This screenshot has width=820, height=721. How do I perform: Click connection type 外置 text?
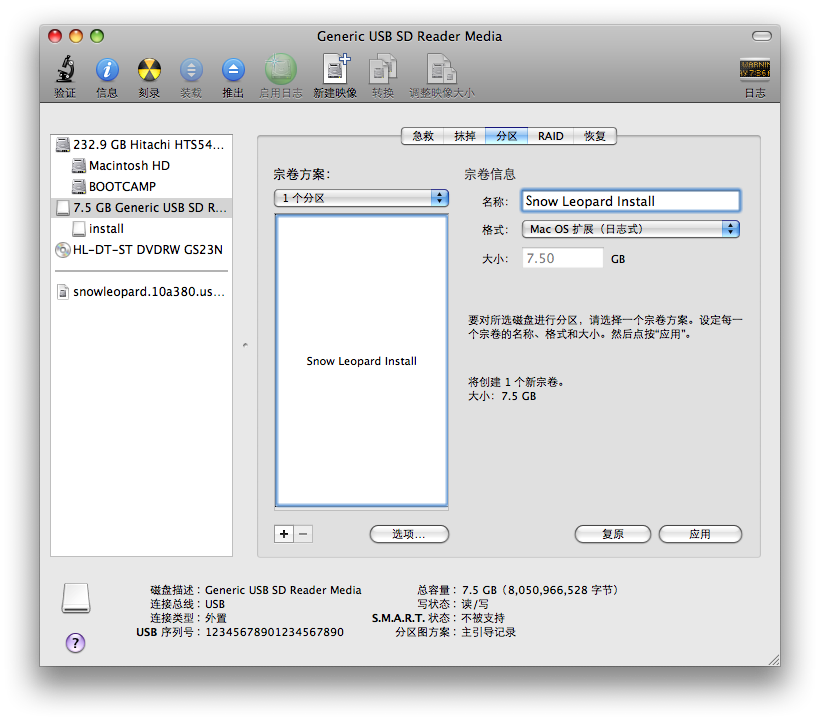(215, 618)
